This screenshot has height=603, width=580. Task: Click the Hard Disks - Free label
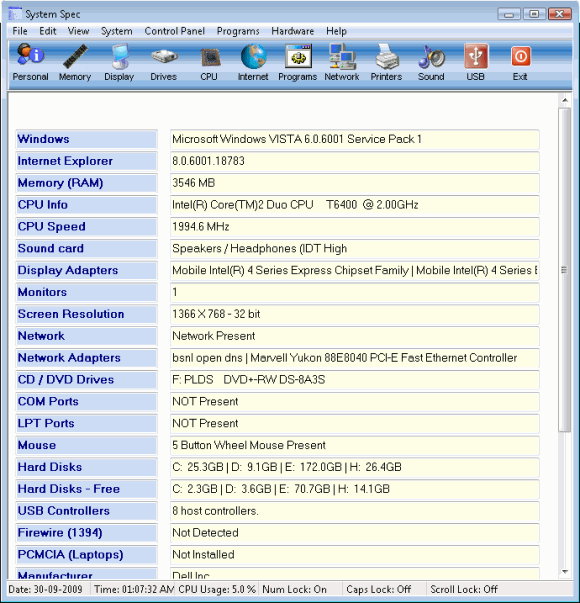87,489
